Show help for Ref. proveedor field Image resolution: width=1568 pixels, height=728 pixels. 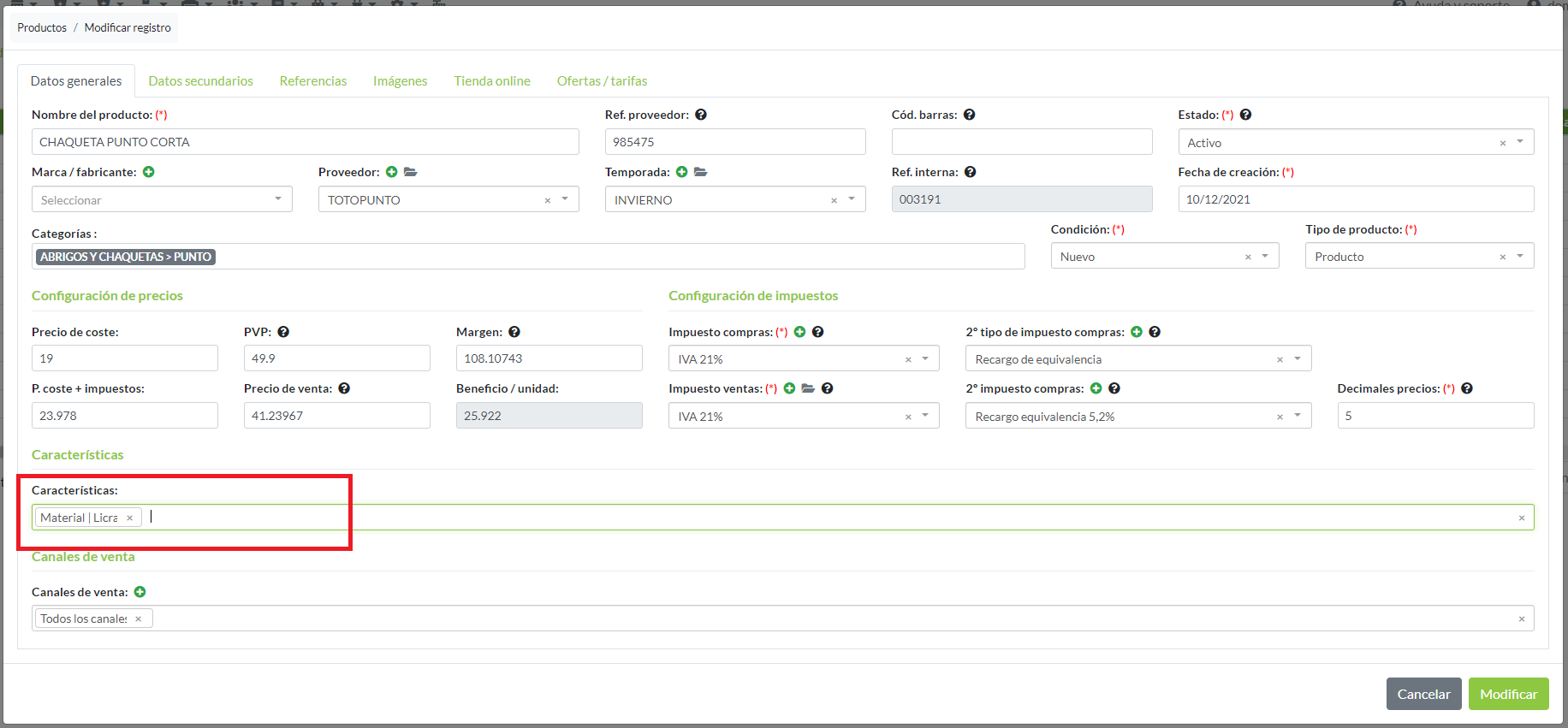pos(701,115)
